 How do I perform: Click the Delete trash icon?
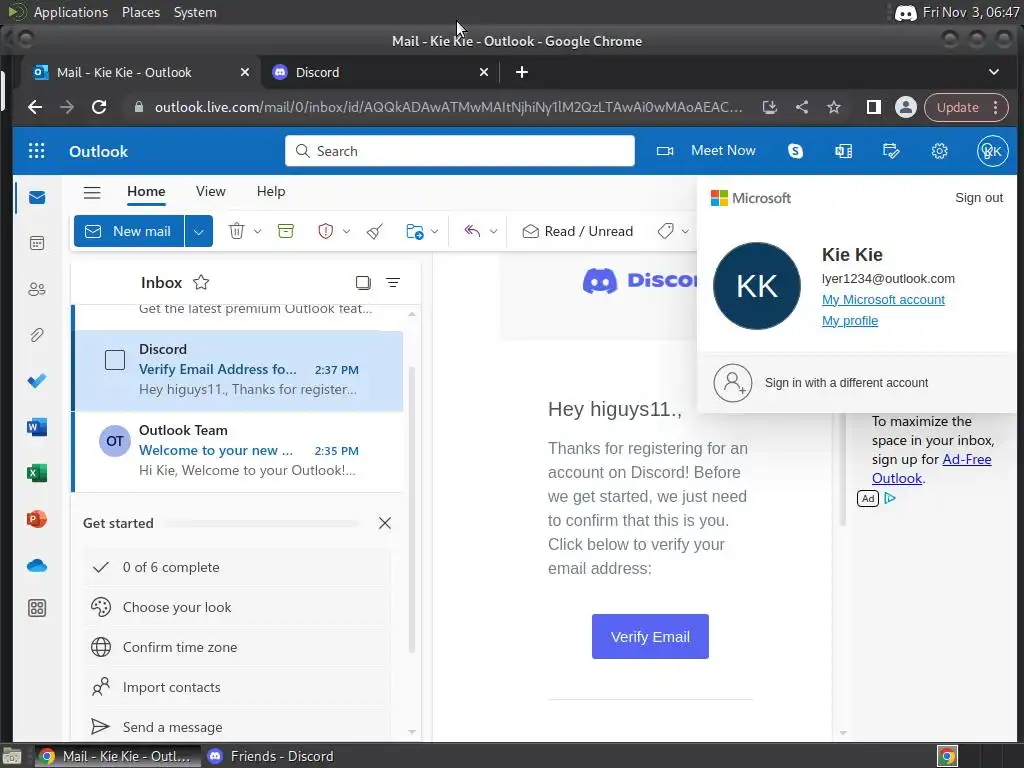click(x=236, y=231)
